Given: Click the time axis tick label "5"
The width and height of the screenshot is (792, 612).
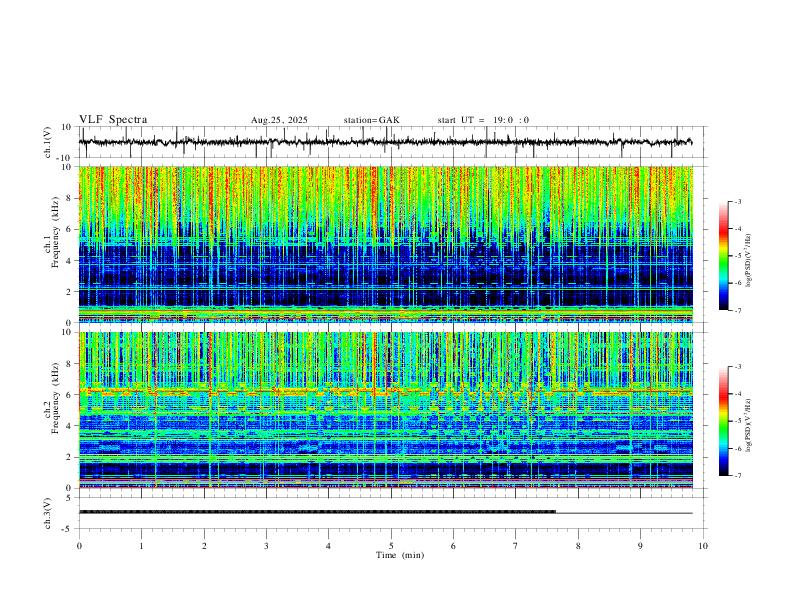Looking at the screenshot, I should [x=391, y=546].
